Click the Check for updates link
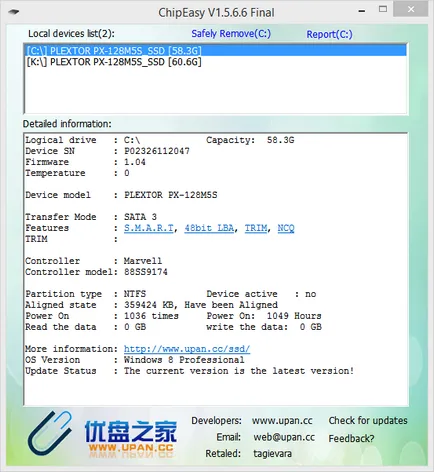 368,421
